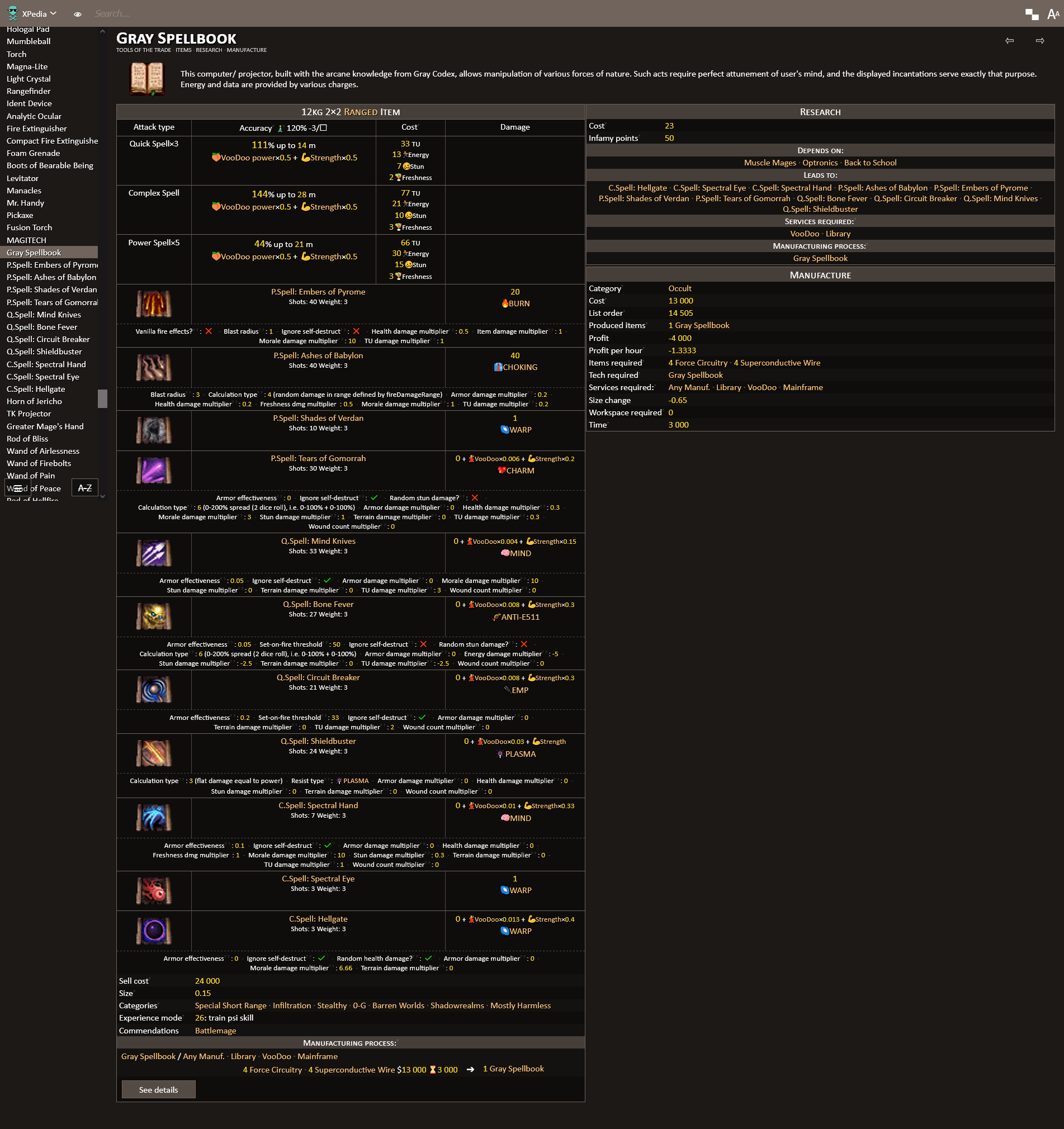Go to next article with right arrow
This screenshot has height=1129, width=1064.
tap(1039, 40)
